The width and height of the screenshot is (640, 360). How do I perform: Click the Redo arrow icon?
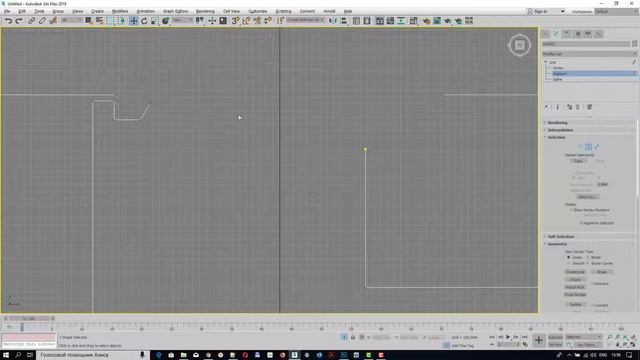19,20
